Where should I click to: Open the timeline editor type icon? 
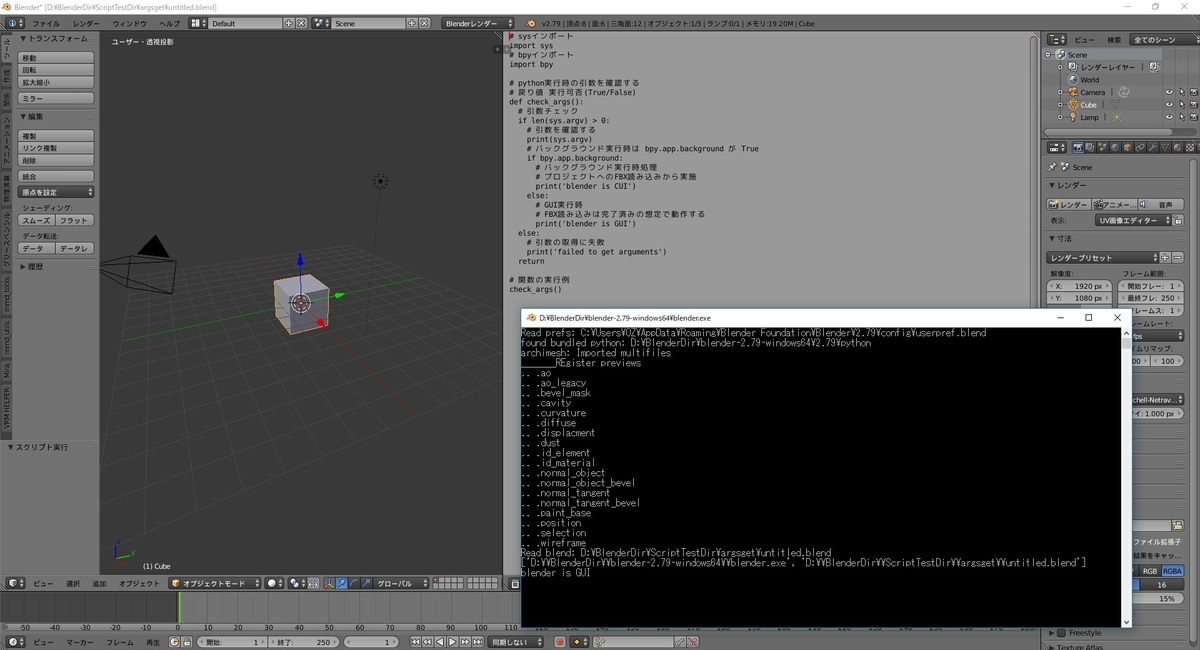pos(15,642)
